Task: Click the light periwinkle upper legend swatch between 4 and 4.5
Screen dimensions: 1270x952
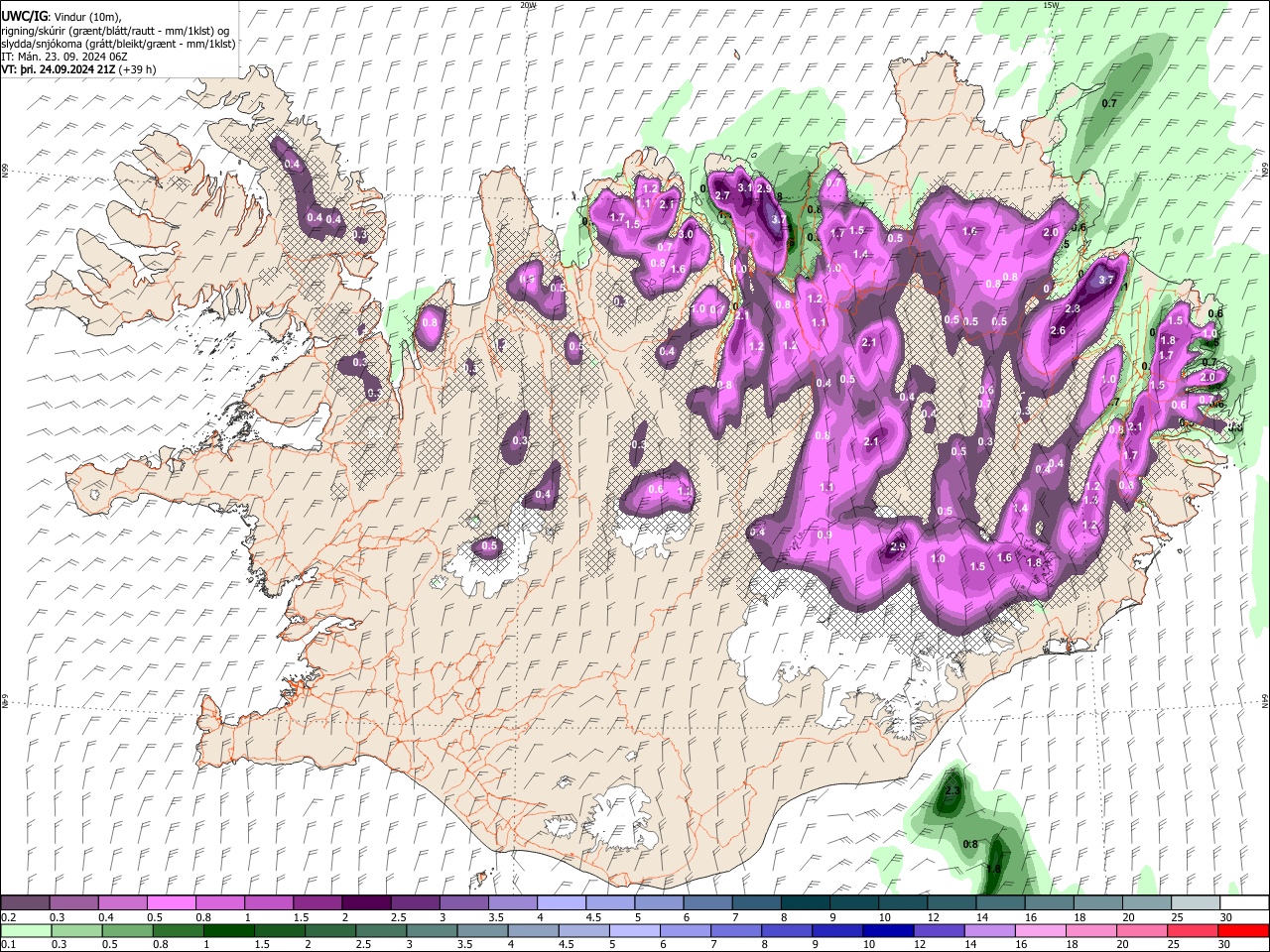Action: tap(561, 903)
